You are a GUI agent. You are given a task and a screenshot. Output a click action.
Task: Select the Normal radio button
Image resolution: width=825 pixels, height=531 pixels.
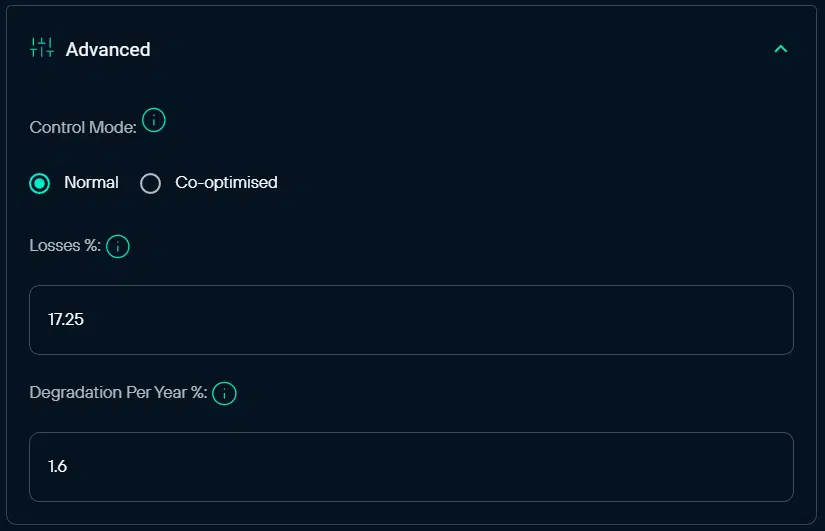40,183
